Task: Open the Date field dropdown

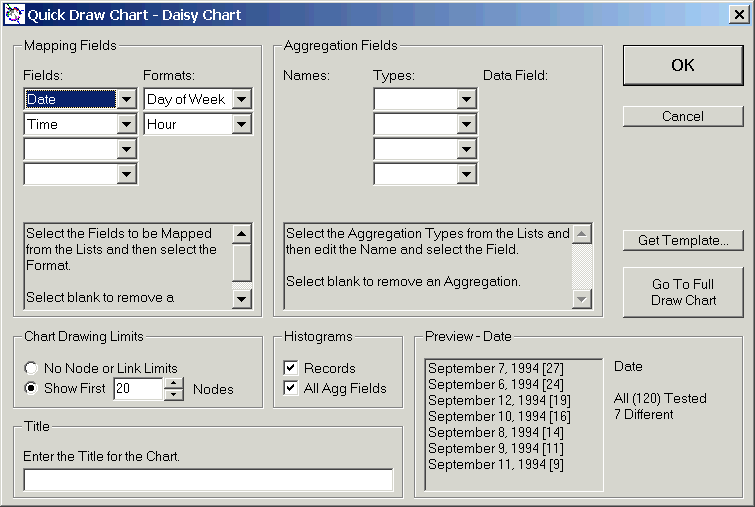Action: [126, 99]
